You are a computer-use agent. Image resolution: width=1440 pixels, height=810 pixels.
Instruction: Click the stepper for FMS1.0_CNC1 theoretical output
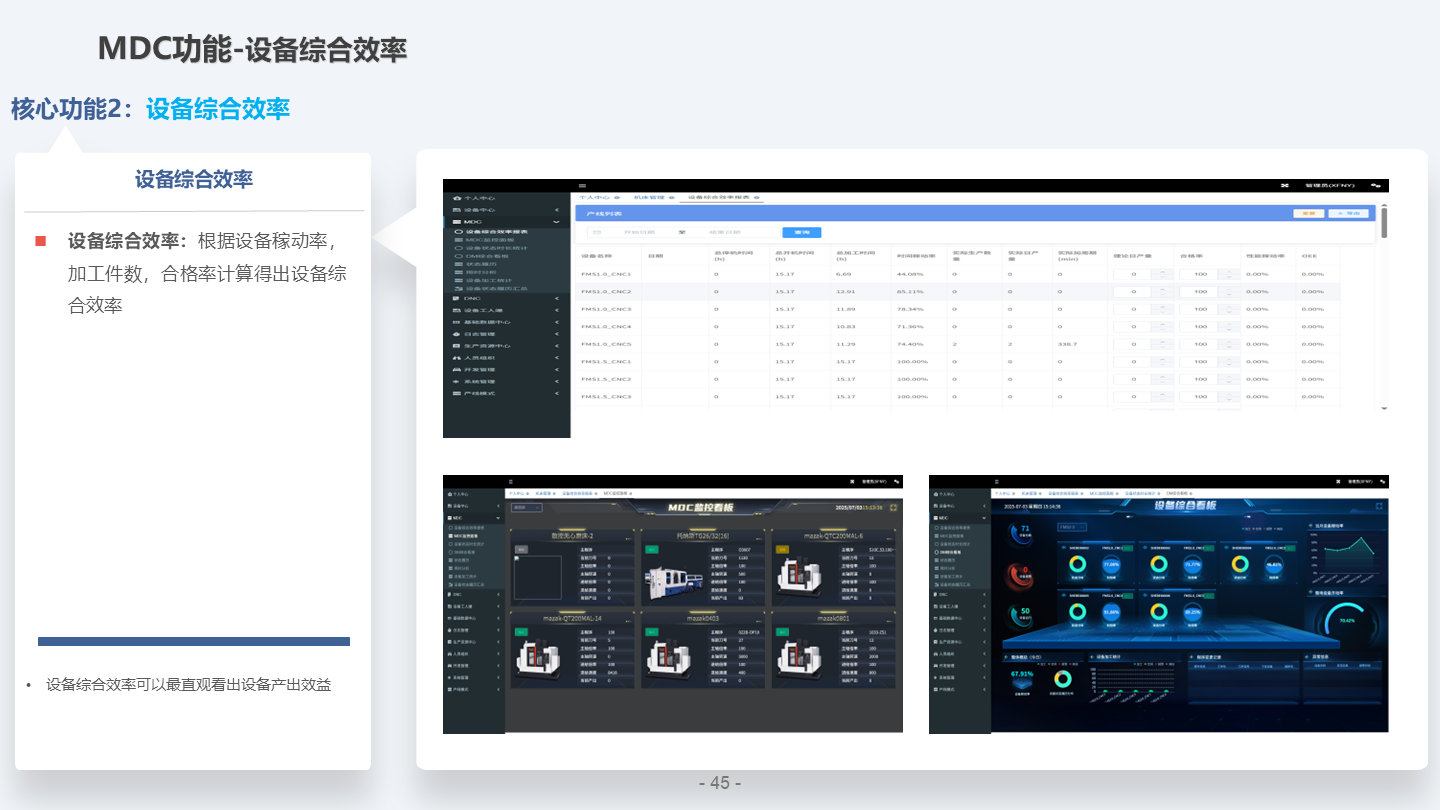pos(1161,274)
